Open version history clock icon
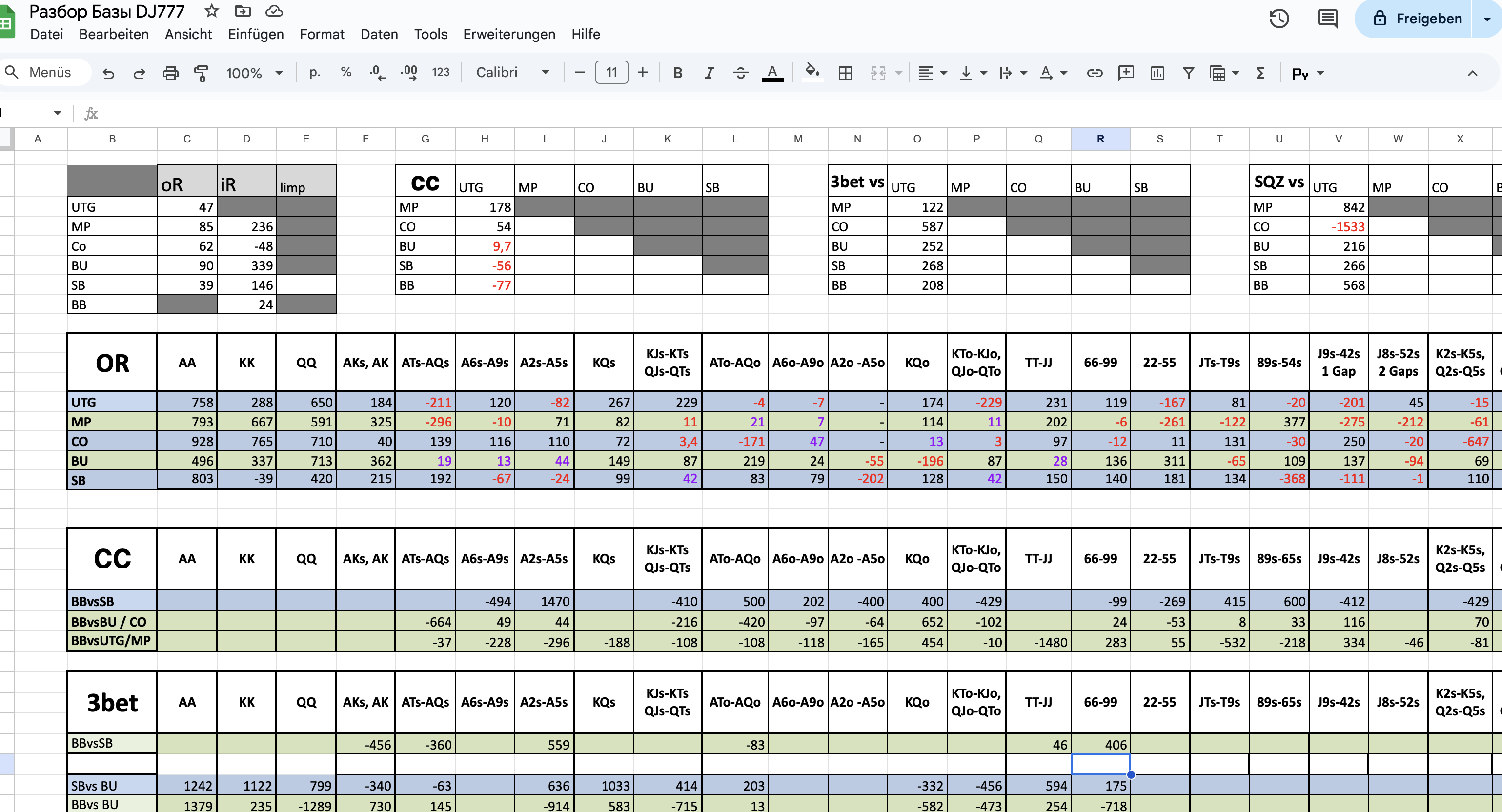1502x812 pixels. [1279, 19]
